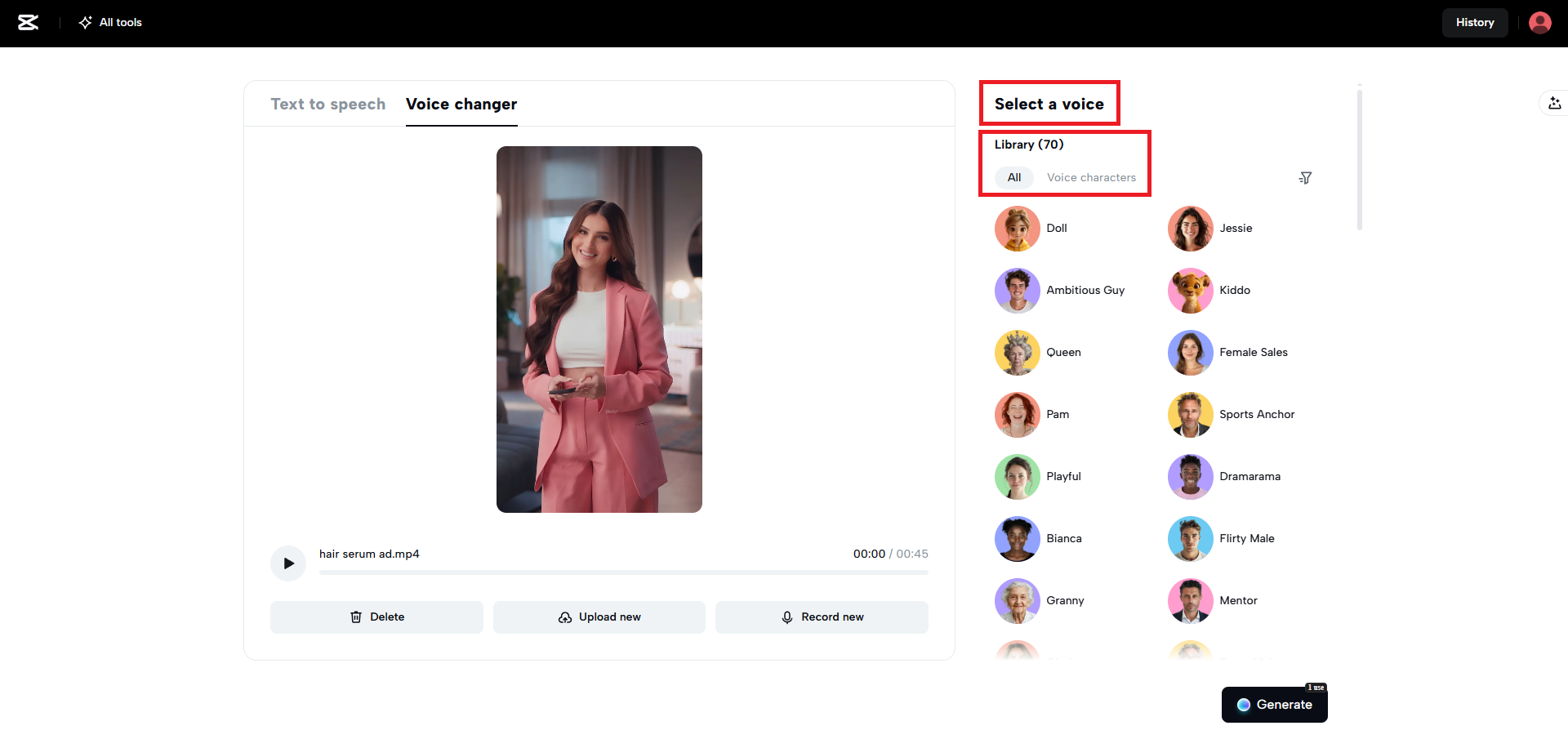1568x748 pixels.
Task: Click Record new to capture audio
Action: [x=822, y=617]
